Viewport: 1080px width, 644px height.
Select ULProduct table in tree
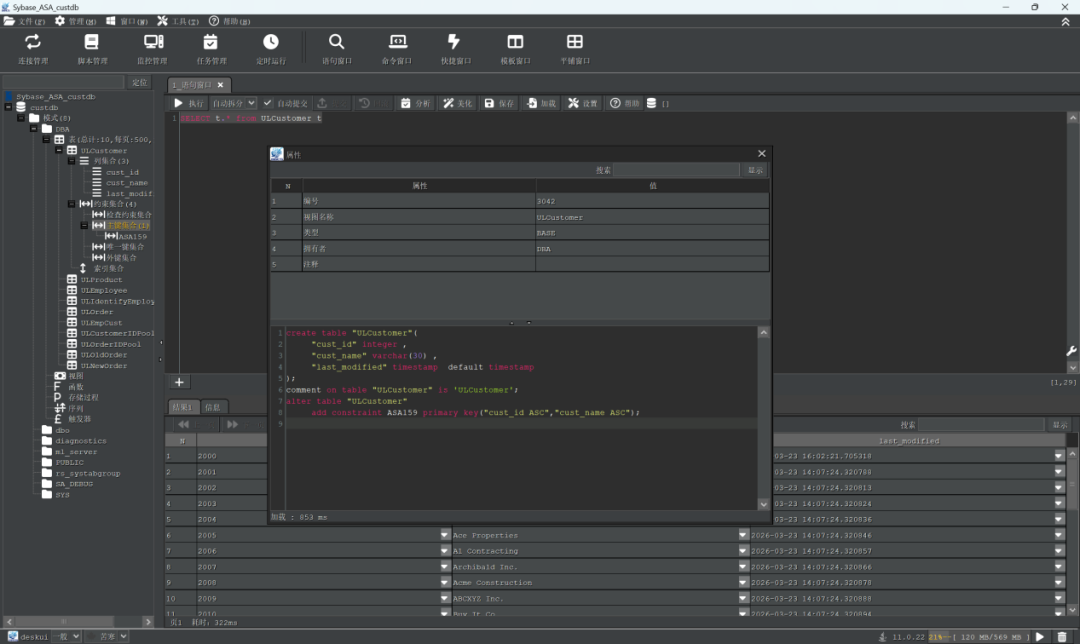100,280
